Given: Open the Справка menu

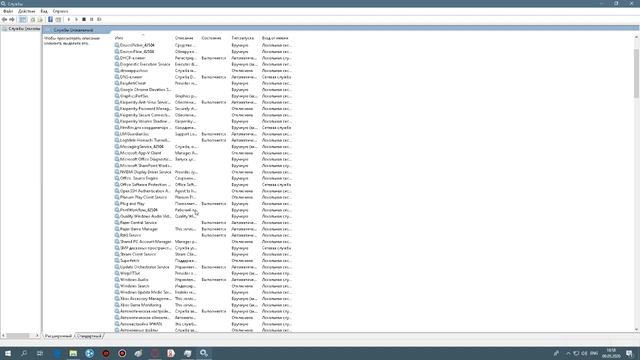Looking at the screenshot, I should click(60, 11).
